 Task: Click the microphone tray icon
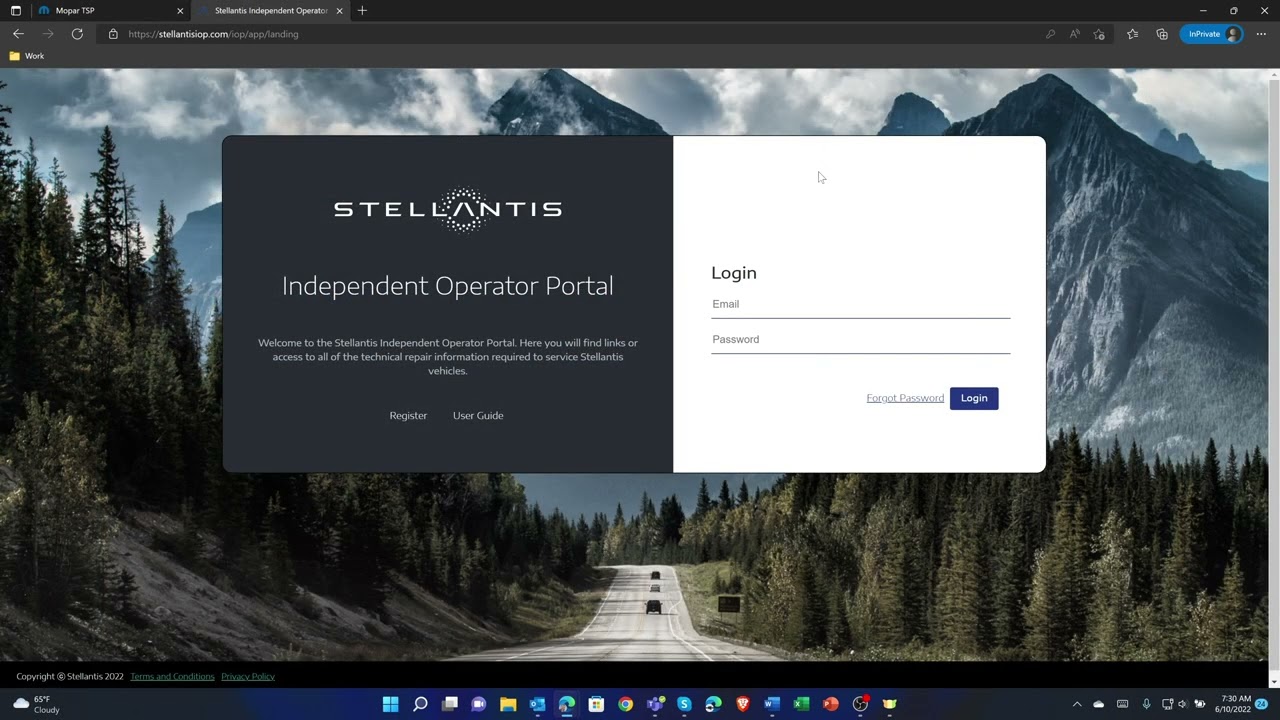click(1146, 704)
